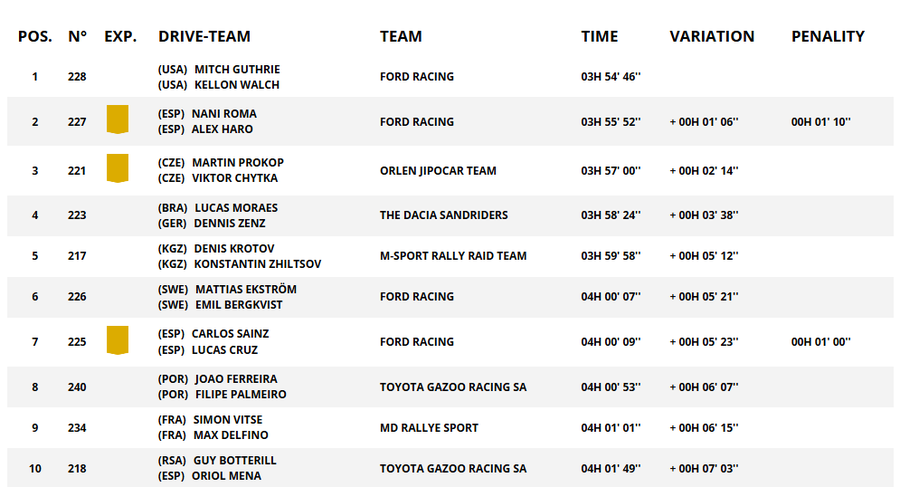Click the winning time 03H 54' 46''

point(610,77)
